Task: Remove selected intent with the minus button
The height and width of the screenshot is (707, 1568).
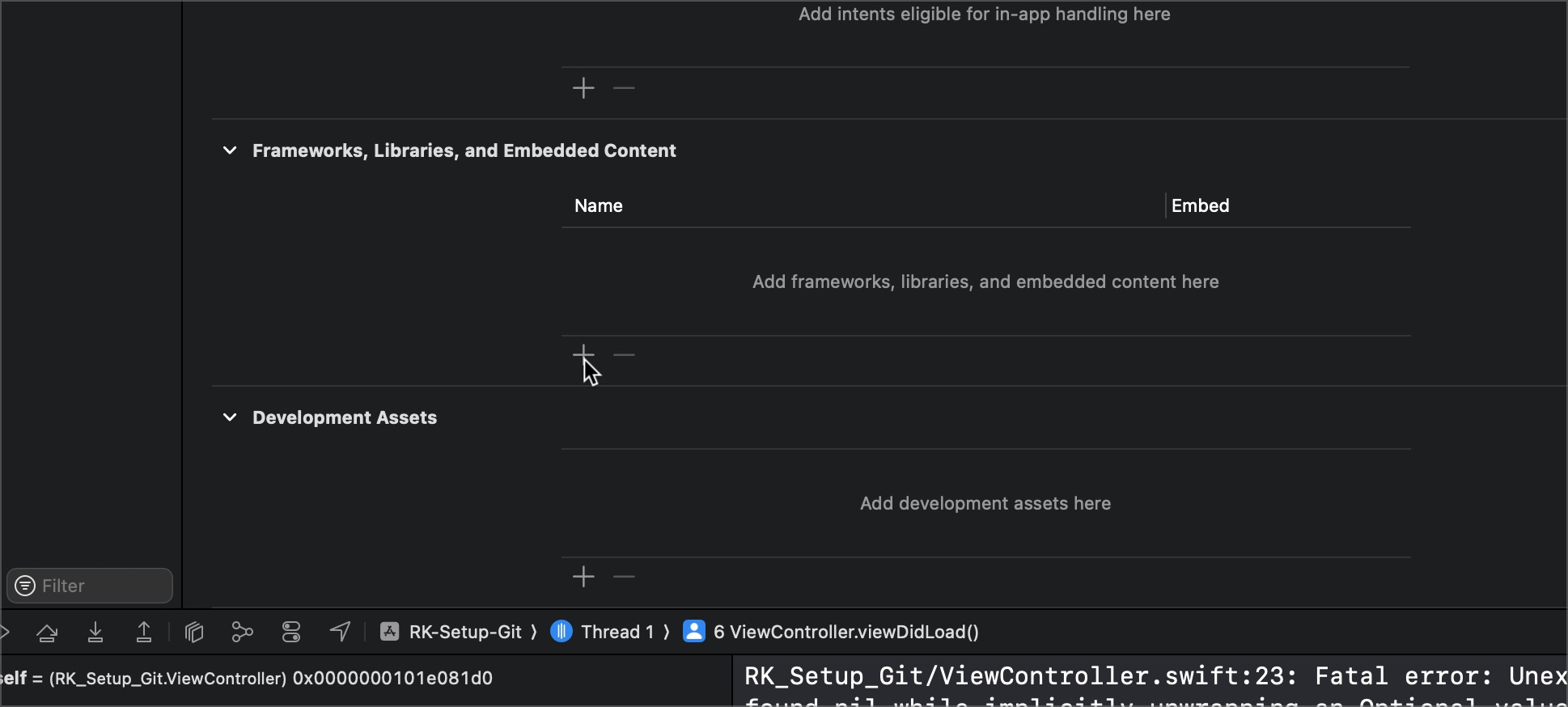Action: click(624, 87)
